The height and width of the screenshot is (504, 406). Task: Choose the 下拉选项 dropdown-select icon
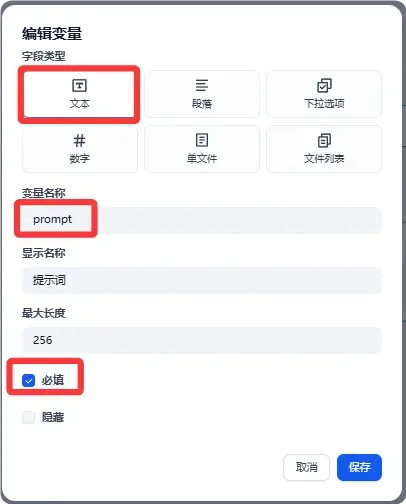[324, 85]
